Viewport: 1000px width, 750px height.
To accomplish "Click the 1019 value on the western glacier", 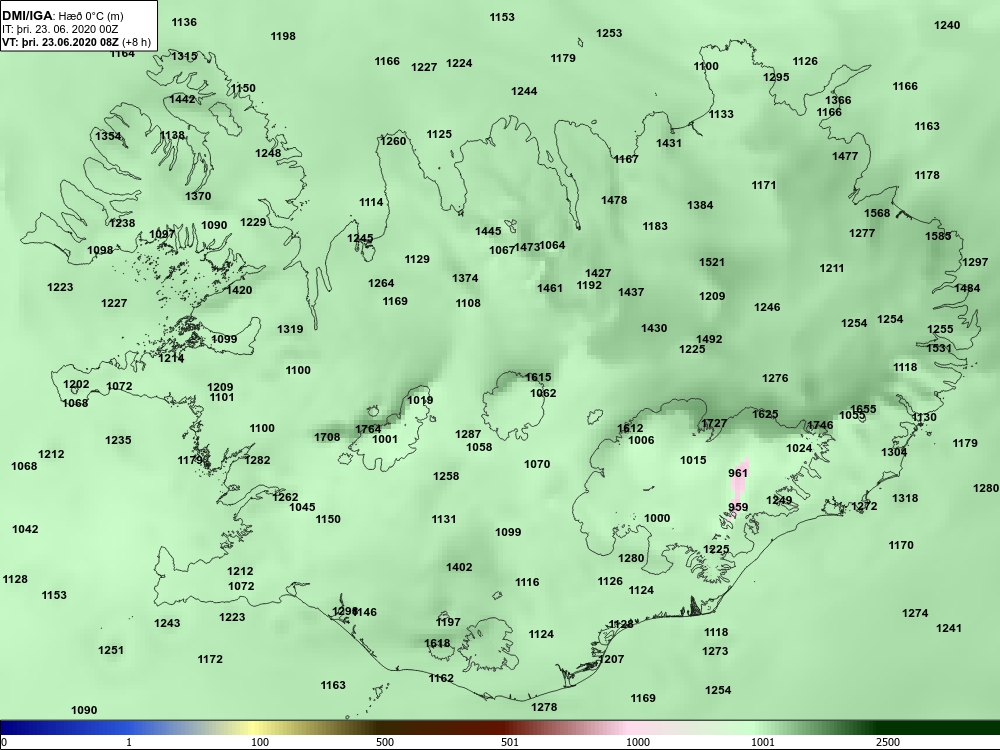I will 420,401.
